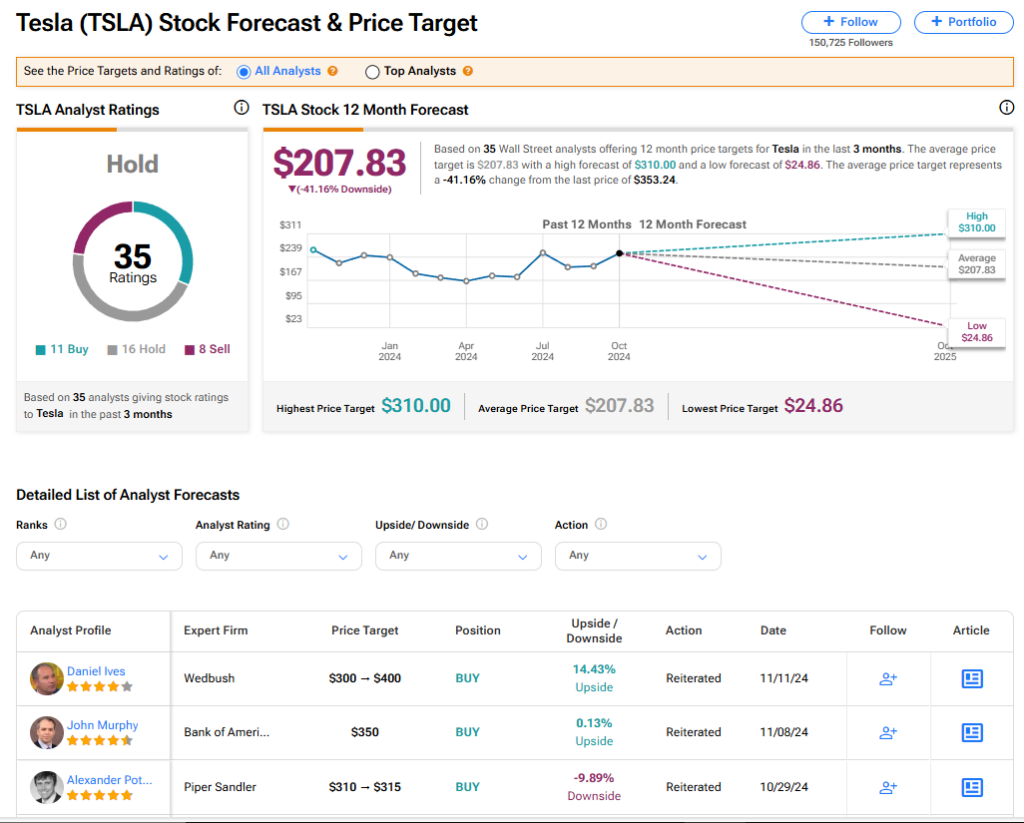Click the latest data point on the price chart

click(x=620, y=252)
